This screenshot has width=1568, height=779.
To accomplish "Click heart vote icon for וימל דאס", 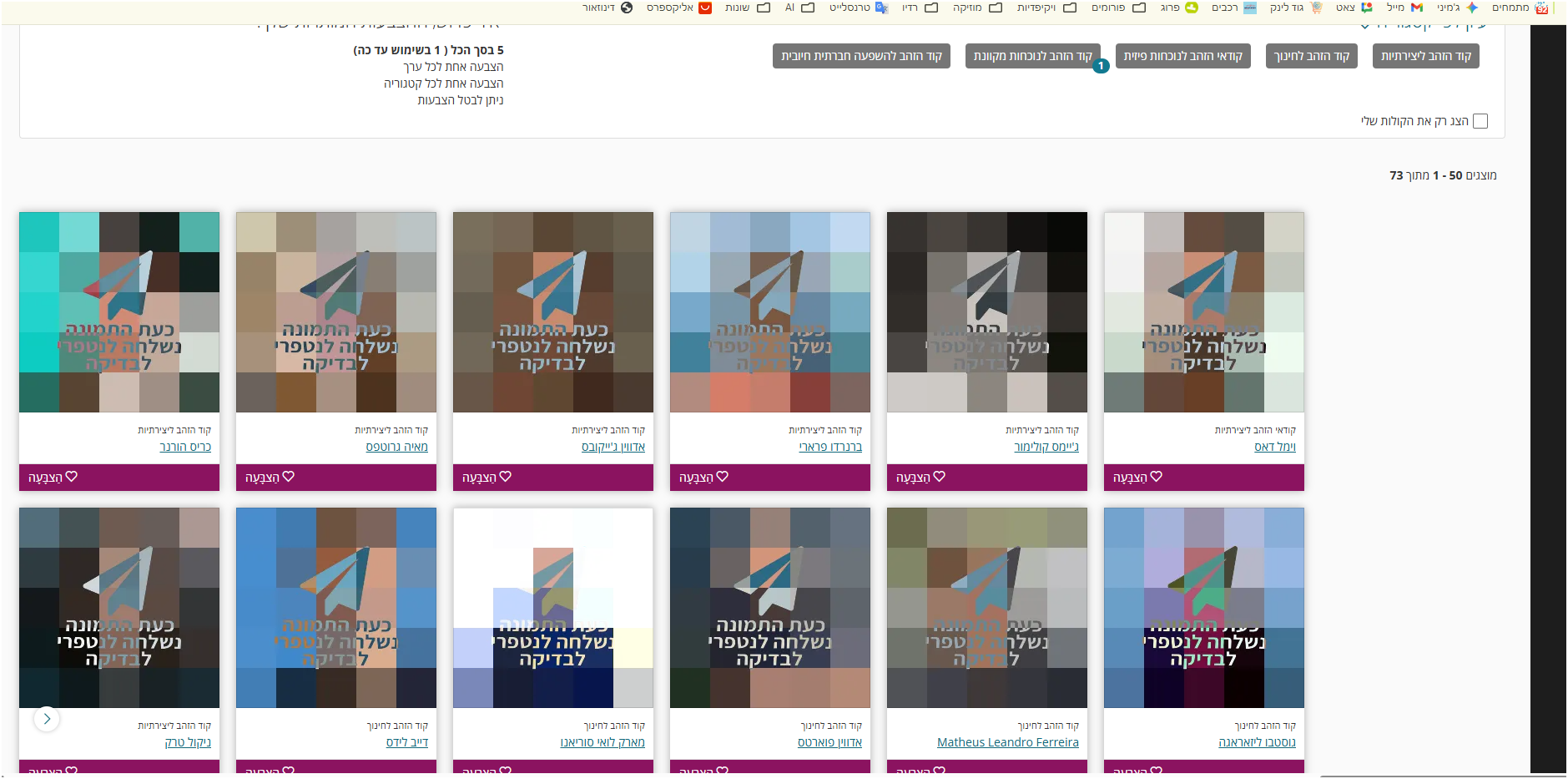I will pos(1157,477).
